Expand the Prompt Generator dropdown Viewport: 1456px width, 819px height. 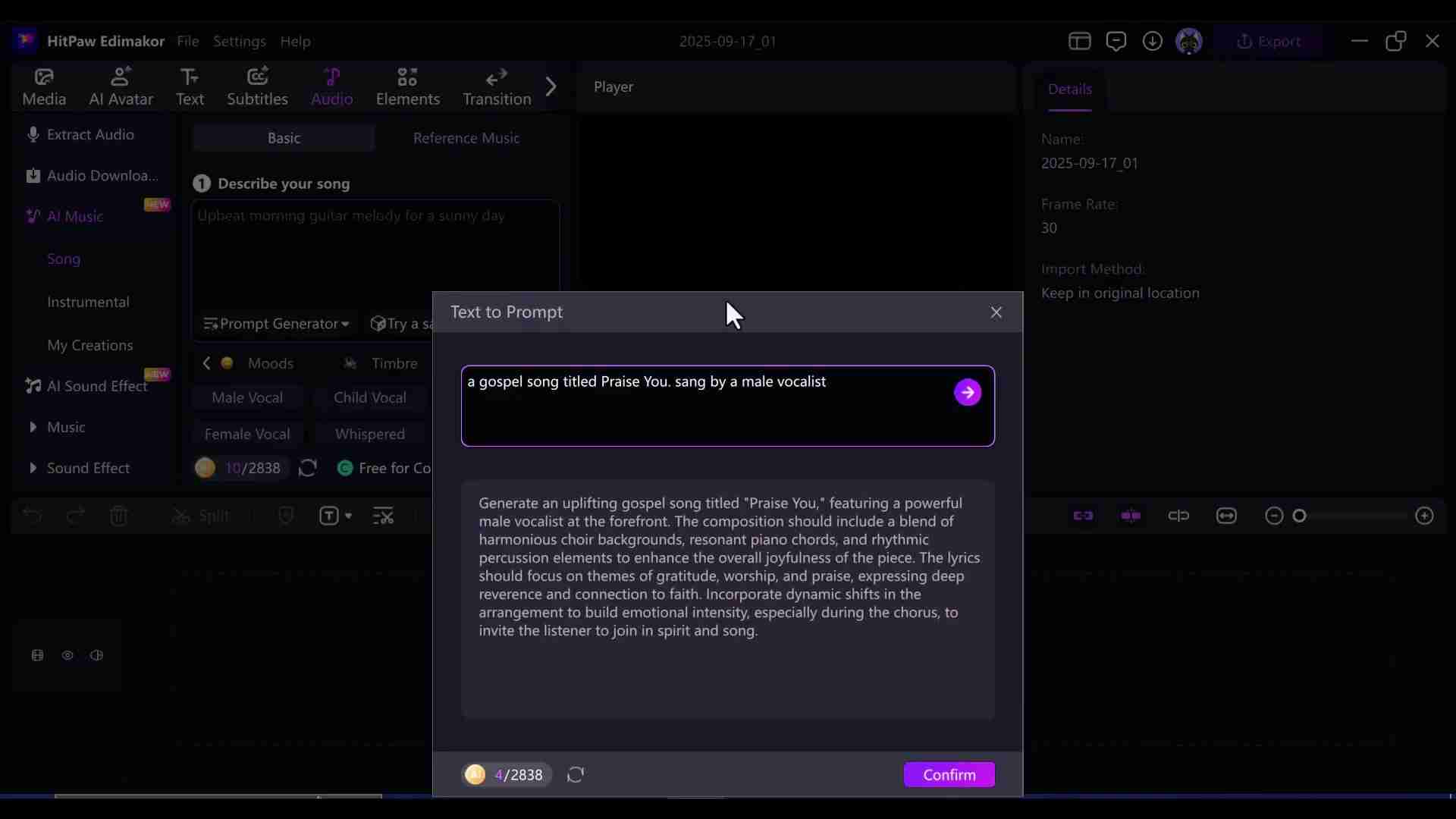[x=276, y=324]
